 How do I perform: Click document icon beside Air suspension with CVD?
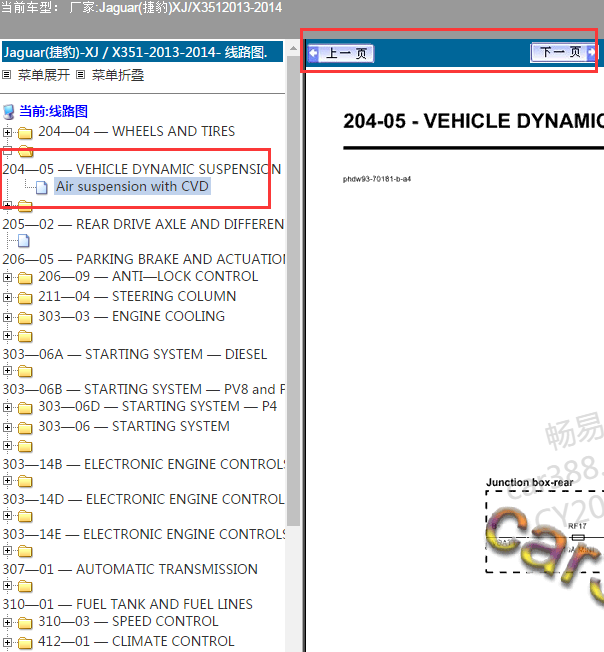coord(42,188)
